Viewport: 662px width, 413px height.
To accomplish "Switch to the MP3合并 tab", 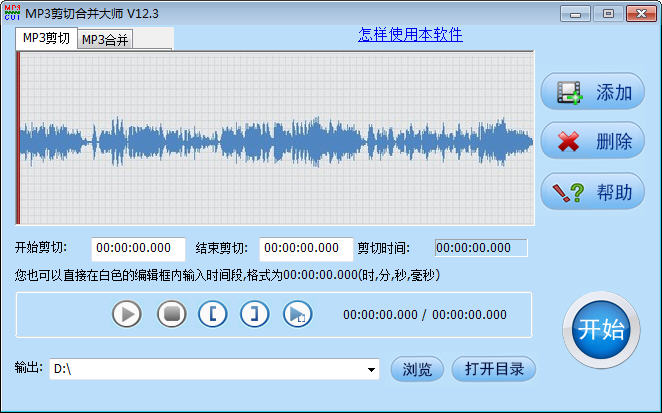I will pos(105,40).
